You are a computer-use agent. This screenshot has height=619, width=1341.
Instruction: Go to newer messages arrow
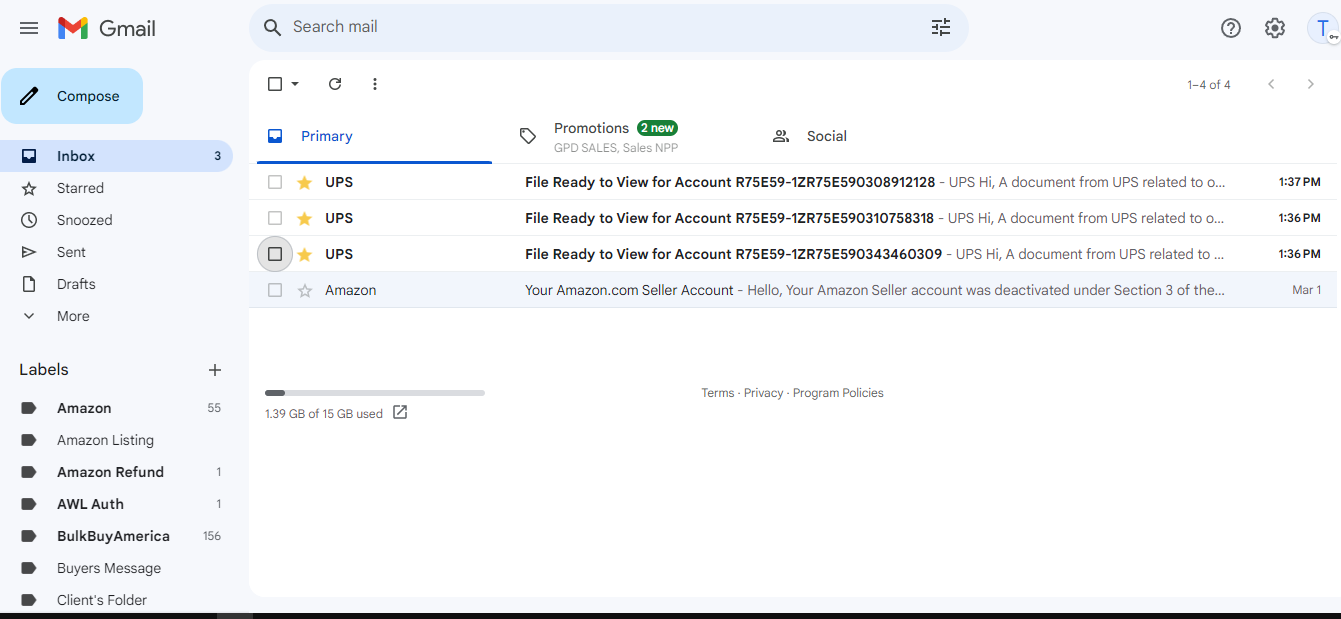point(1271,84)
